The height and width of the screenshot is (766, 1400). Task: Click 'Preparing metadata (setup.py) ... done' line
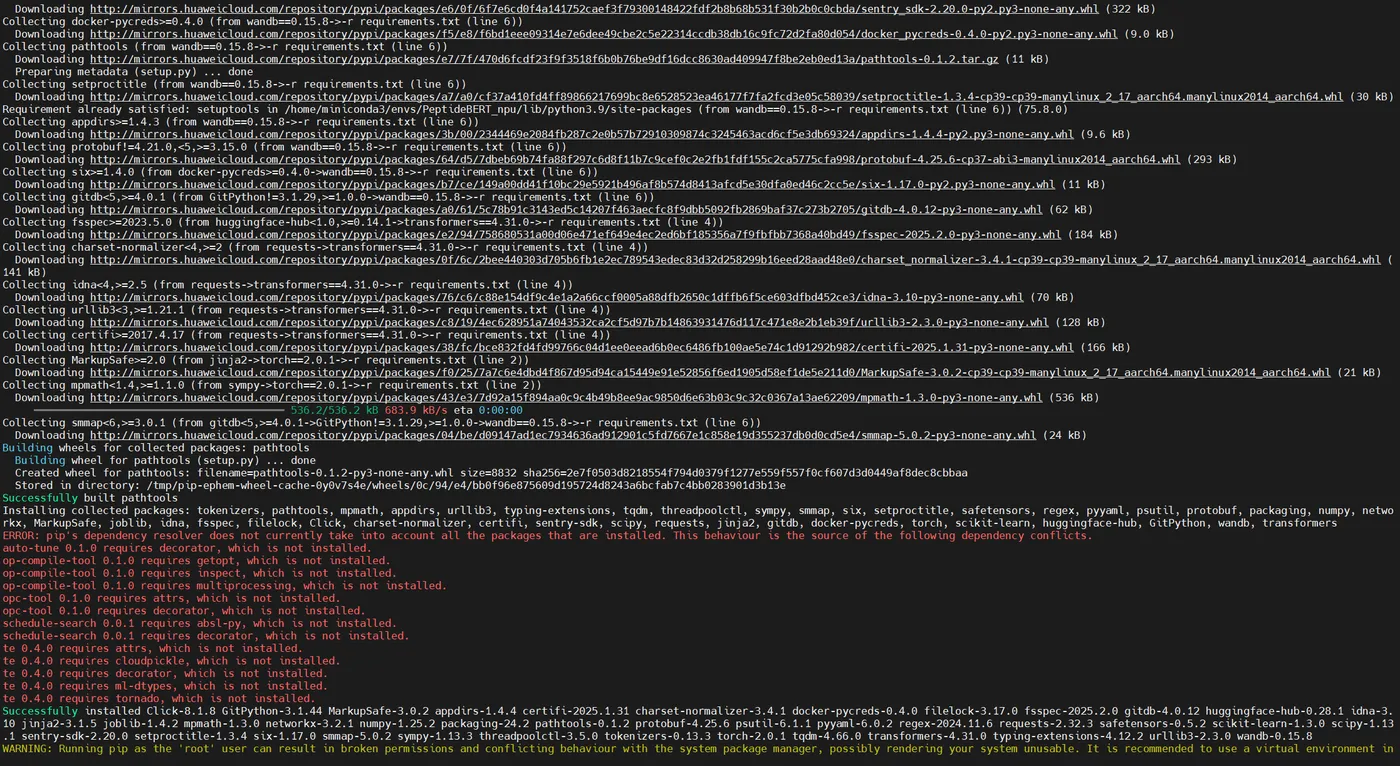tap(134, 72)
